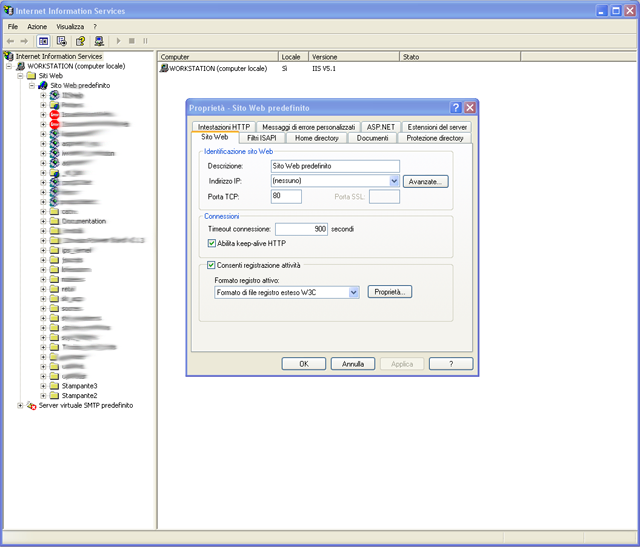Screen dimensions: 640x547
Task: Toggle Consenti registrazione attività checkbox
Action: pyautogui.click(x=211, y=265)
